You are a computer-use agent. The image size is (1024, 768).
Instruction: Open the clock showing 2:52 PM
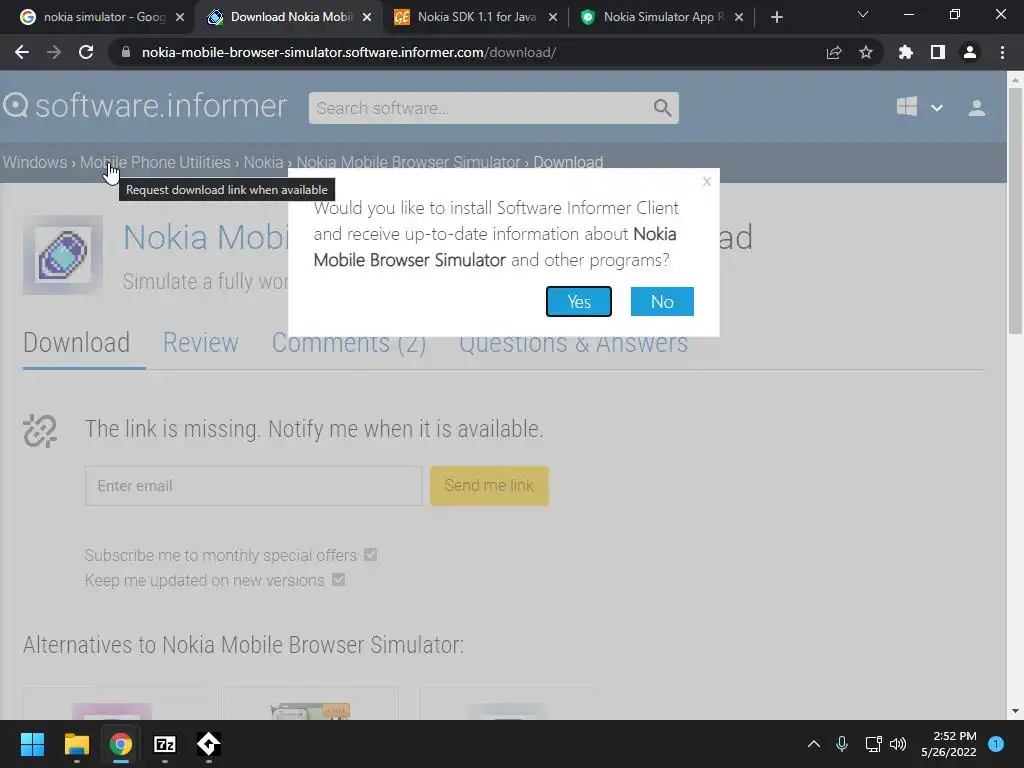point(949,744)
